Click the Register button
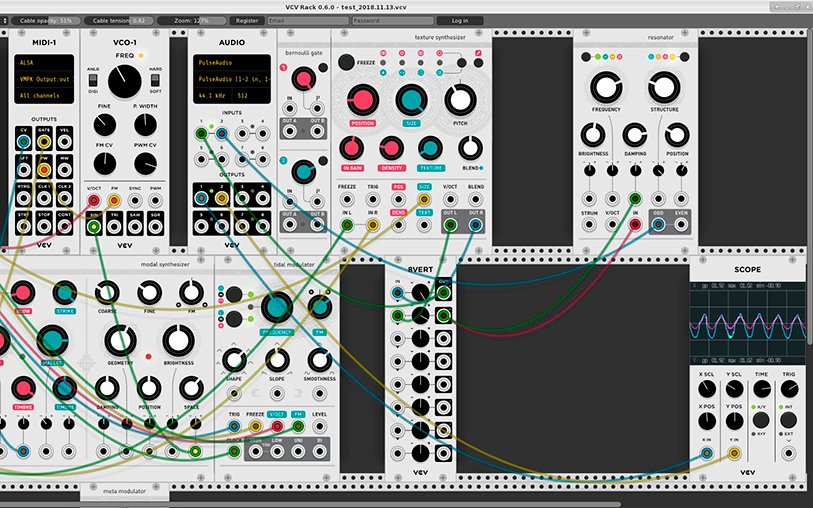 pyautogui.click(x=246, y=20)
